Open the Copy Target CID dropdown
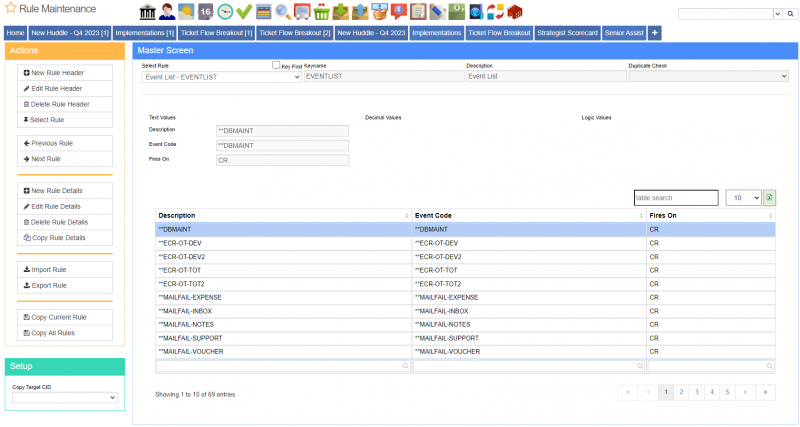This screenshot has height=427, width=800. [65, 397]
